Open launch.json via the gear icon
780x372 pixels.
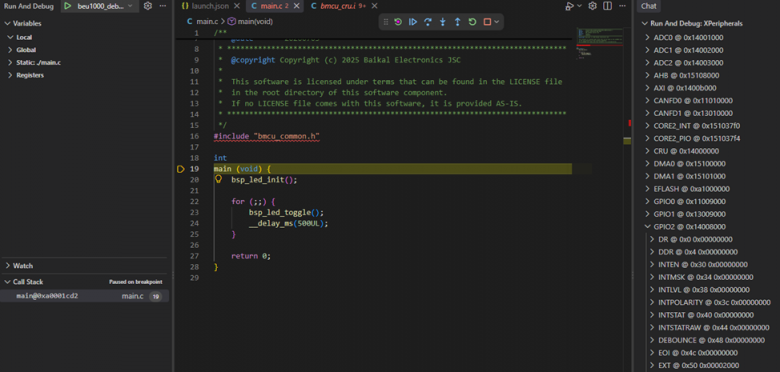(147, 6)
